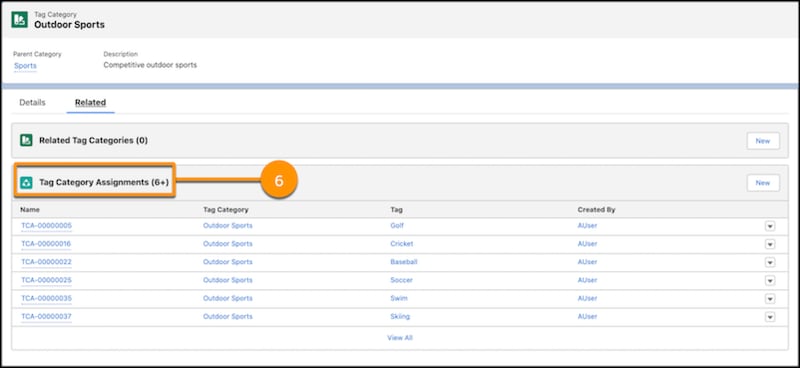Click AUser in the Baseball row
Image resolution: width=800 pixels, height=368 pixels.
(587, 262)
